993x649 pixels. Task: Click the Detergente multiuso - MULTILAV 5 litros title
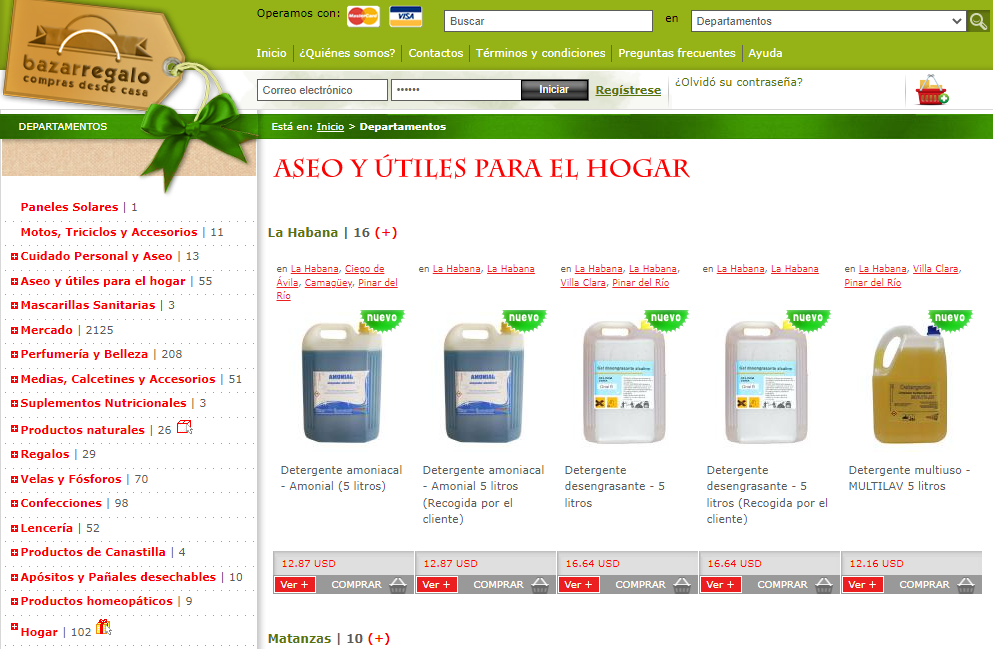tap(909, 478)
